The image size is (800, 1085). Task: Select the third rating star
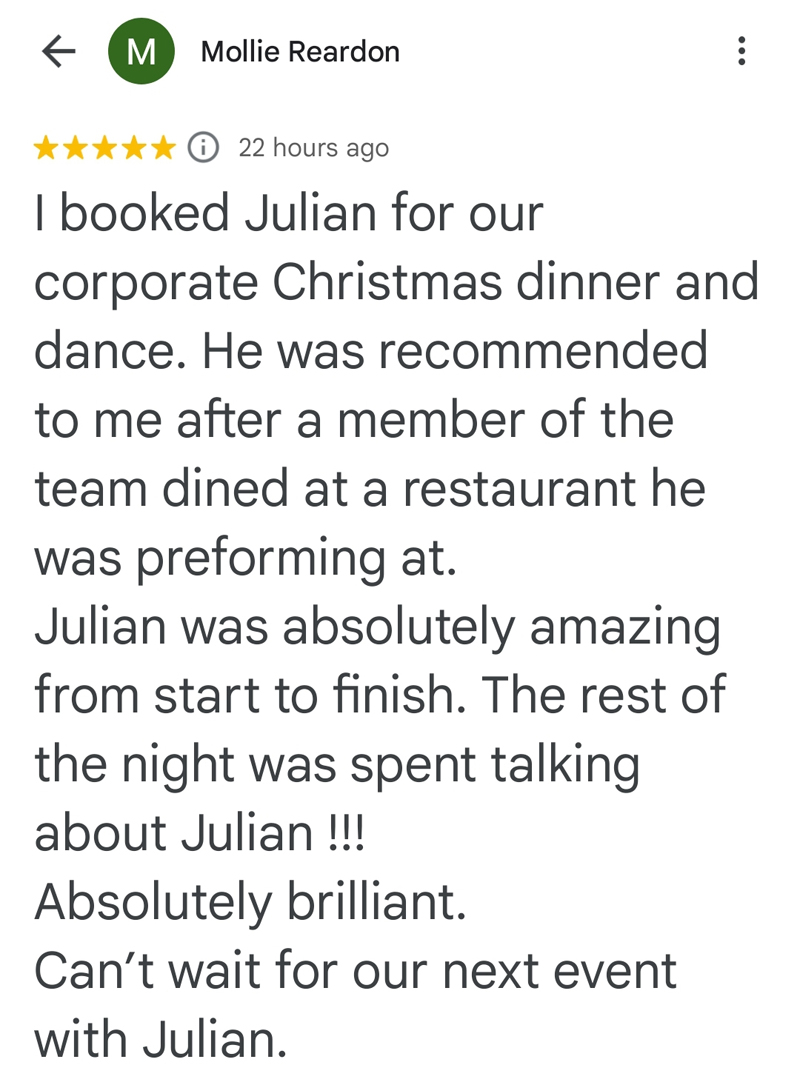[105, 149]
